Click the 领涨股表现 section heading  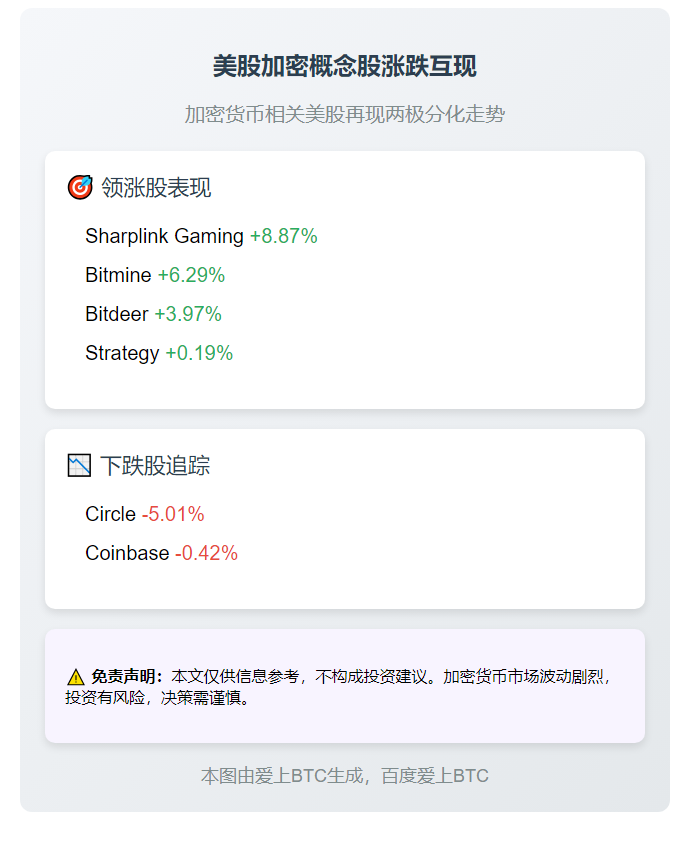(156, 188)
